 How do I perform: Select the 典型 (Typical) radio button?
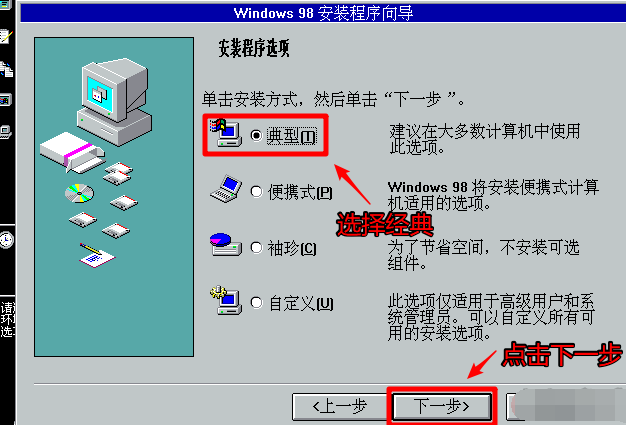click(256, 136)
